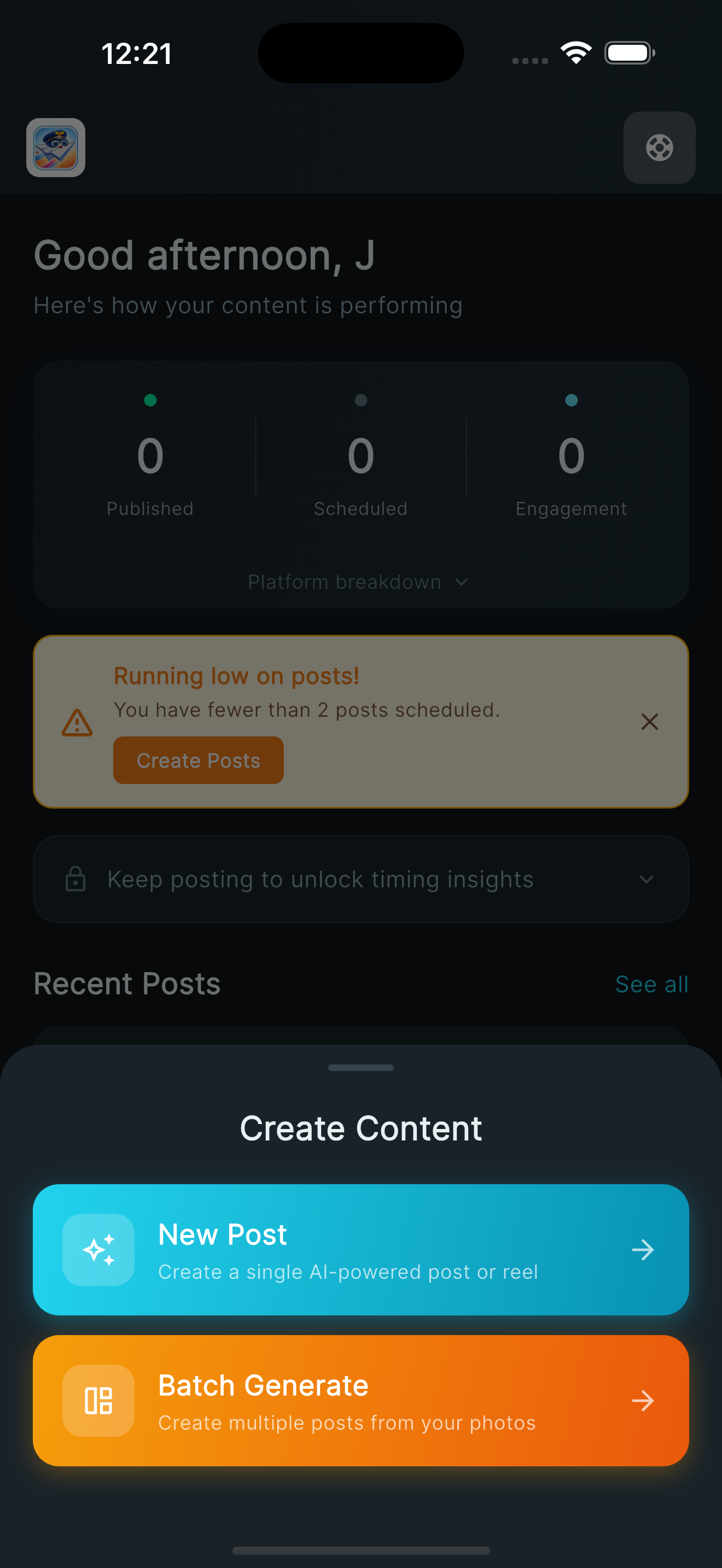Dismiss the Running low on posts alert
The height and width of the screenshot is (1568, 722).
point(650,722)
